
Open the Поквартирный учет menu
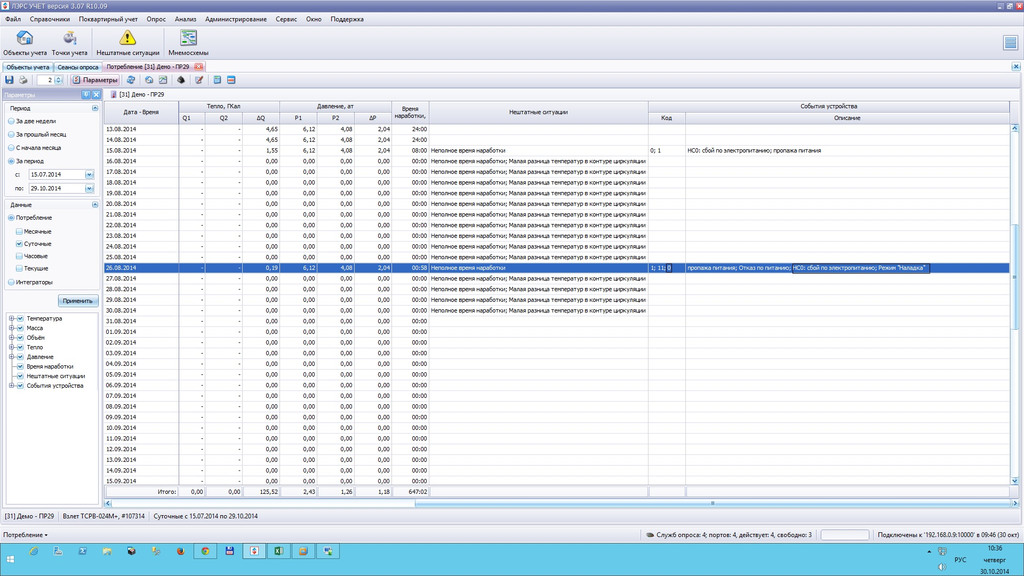click(x=108, y=19)
